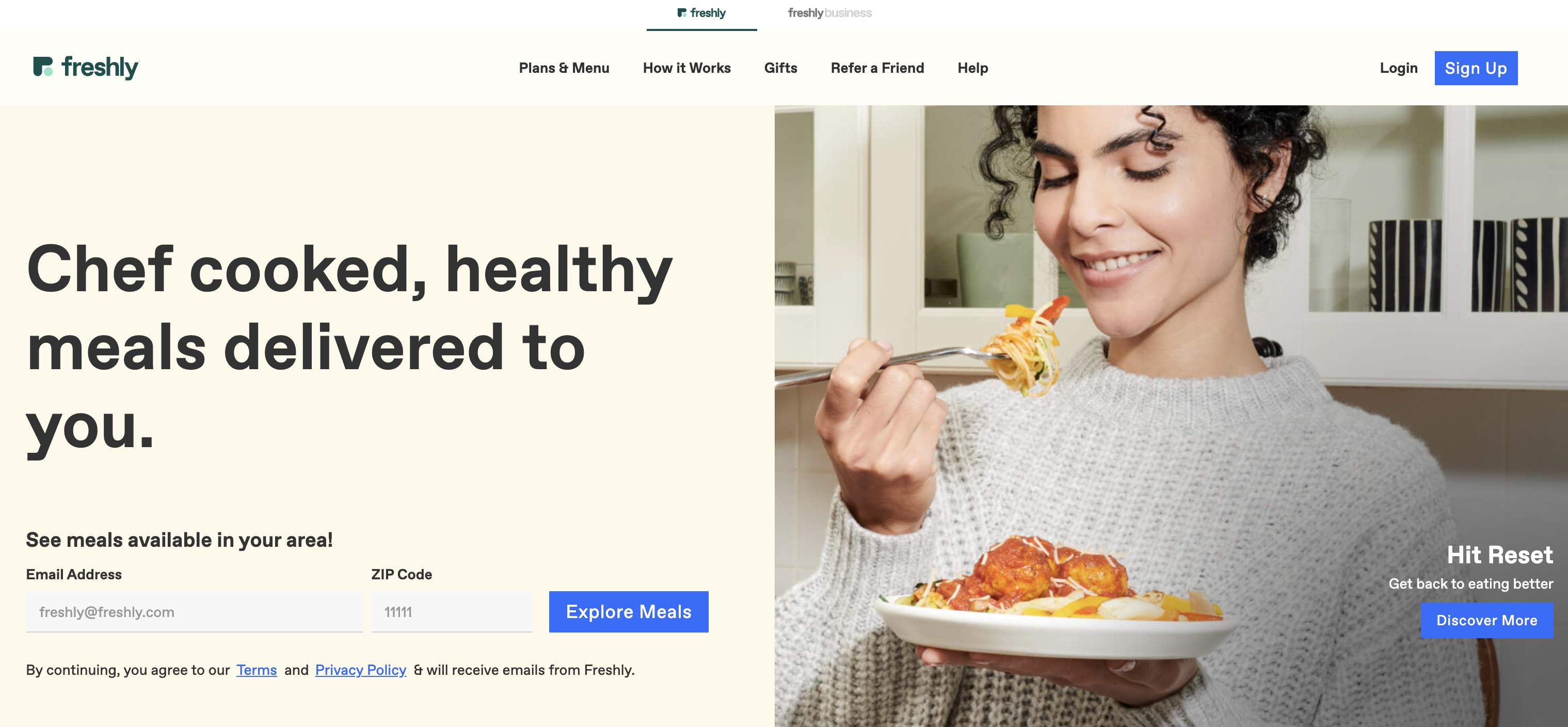Click the Explore Meals button
Screen dimensions: 1568x727
click(628, 611)
